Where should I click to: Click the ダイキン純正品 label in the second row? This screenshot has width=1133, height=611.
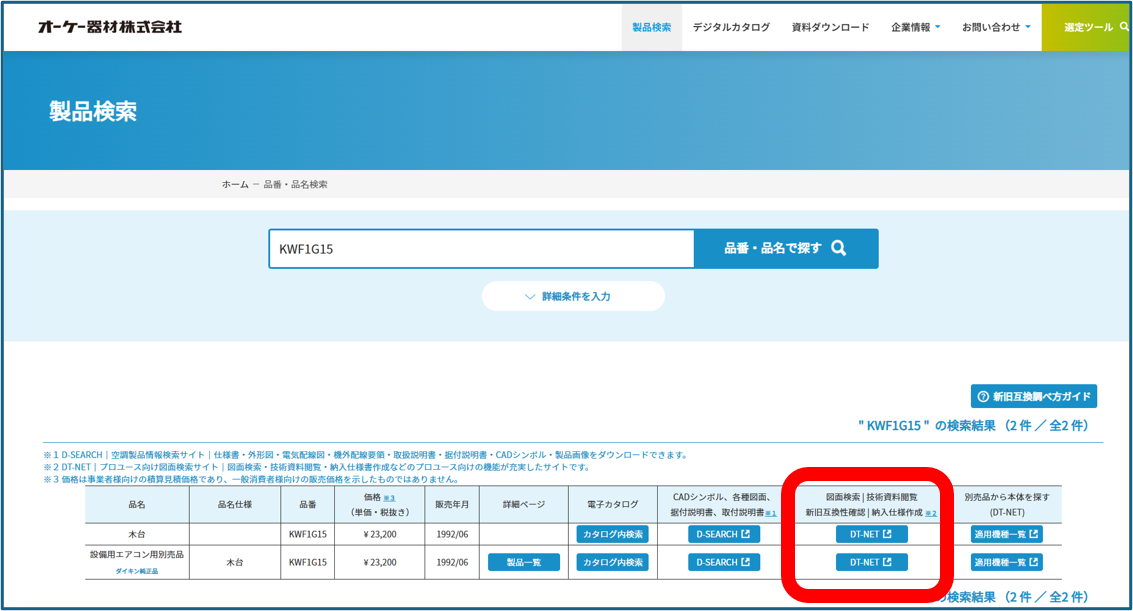pyautogui.click(x=137, y=571)
